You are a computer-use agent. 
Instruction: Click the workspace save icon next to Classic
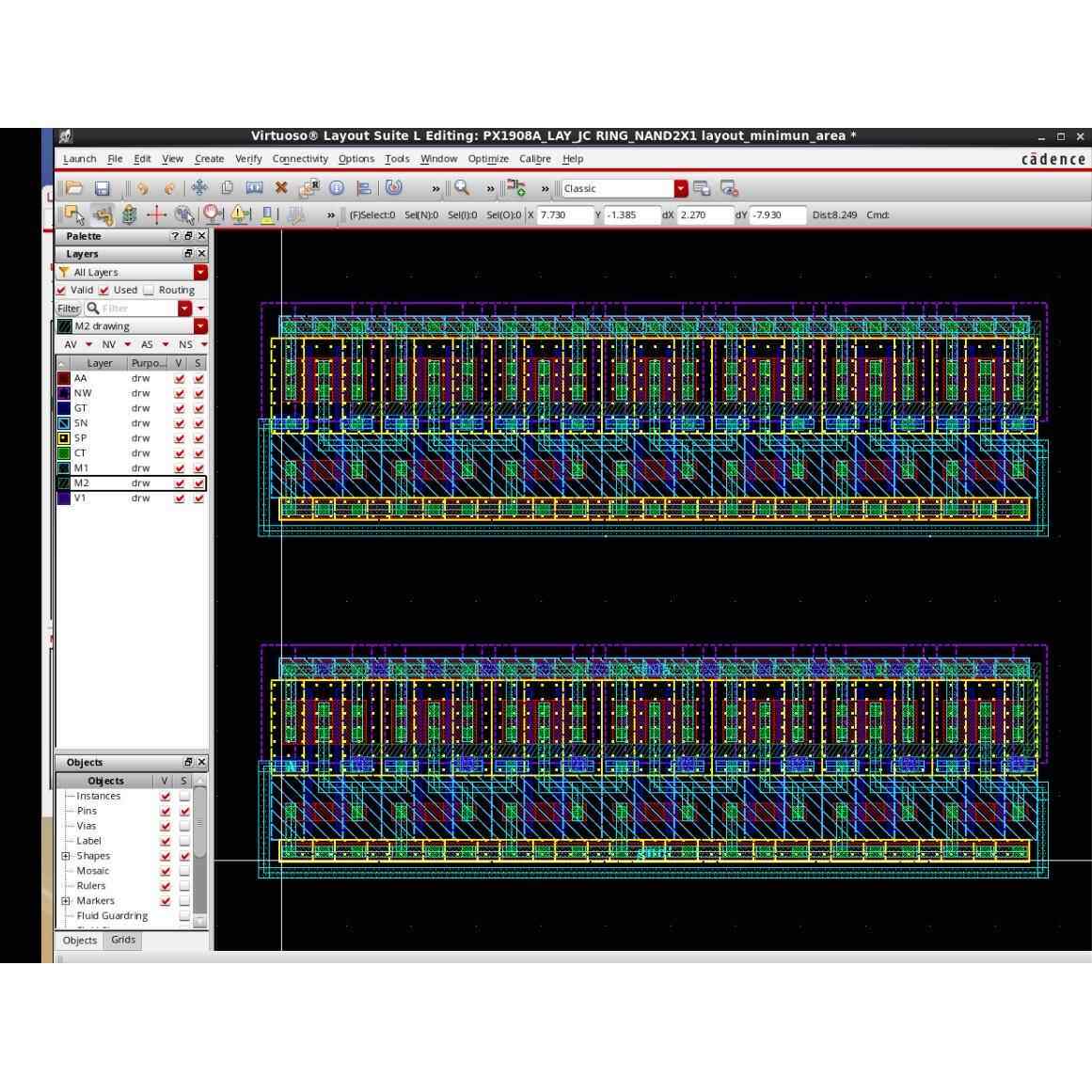pos(702,189)
